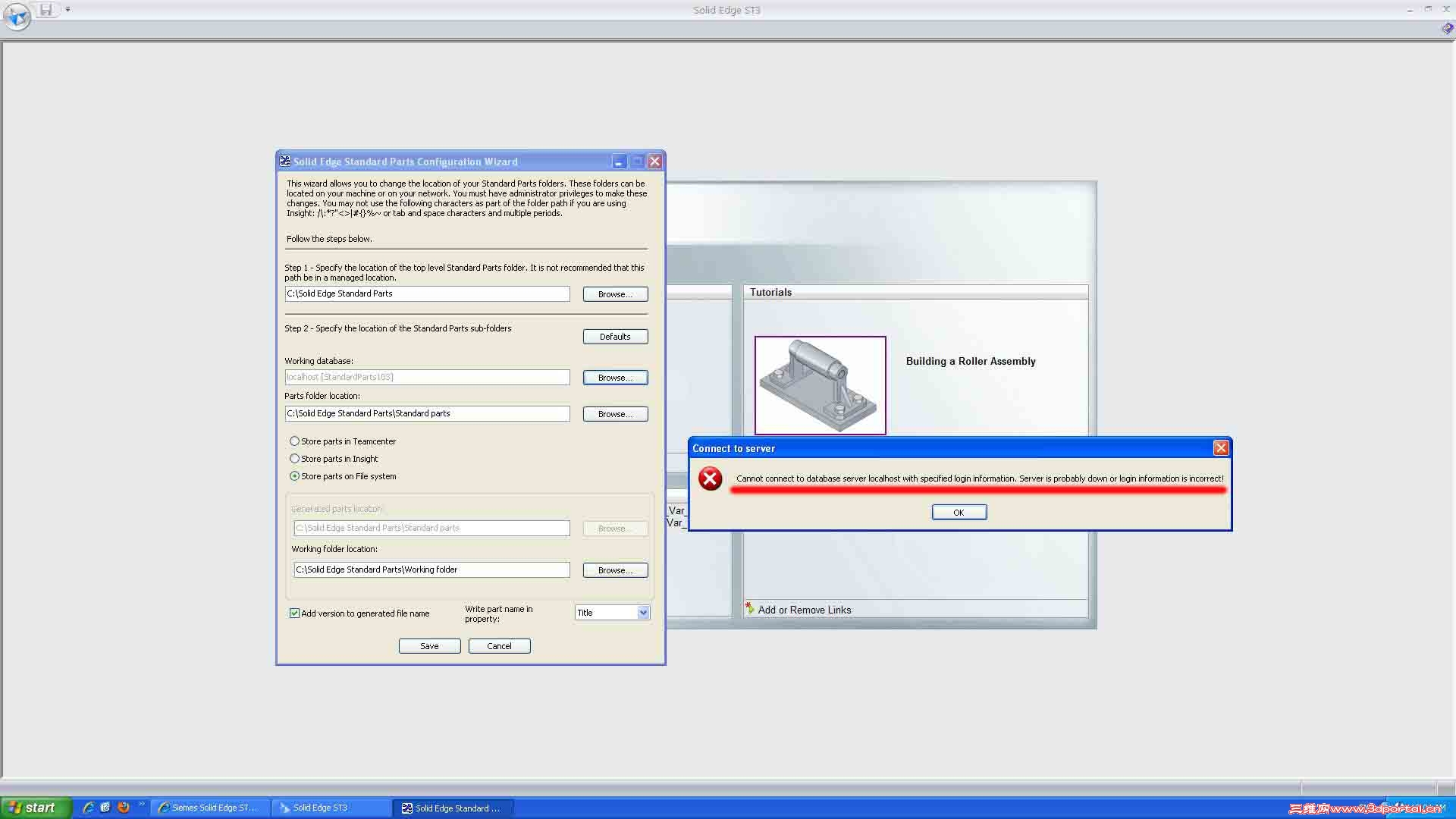Click the top level Standard Parts path field

[427, 293]
